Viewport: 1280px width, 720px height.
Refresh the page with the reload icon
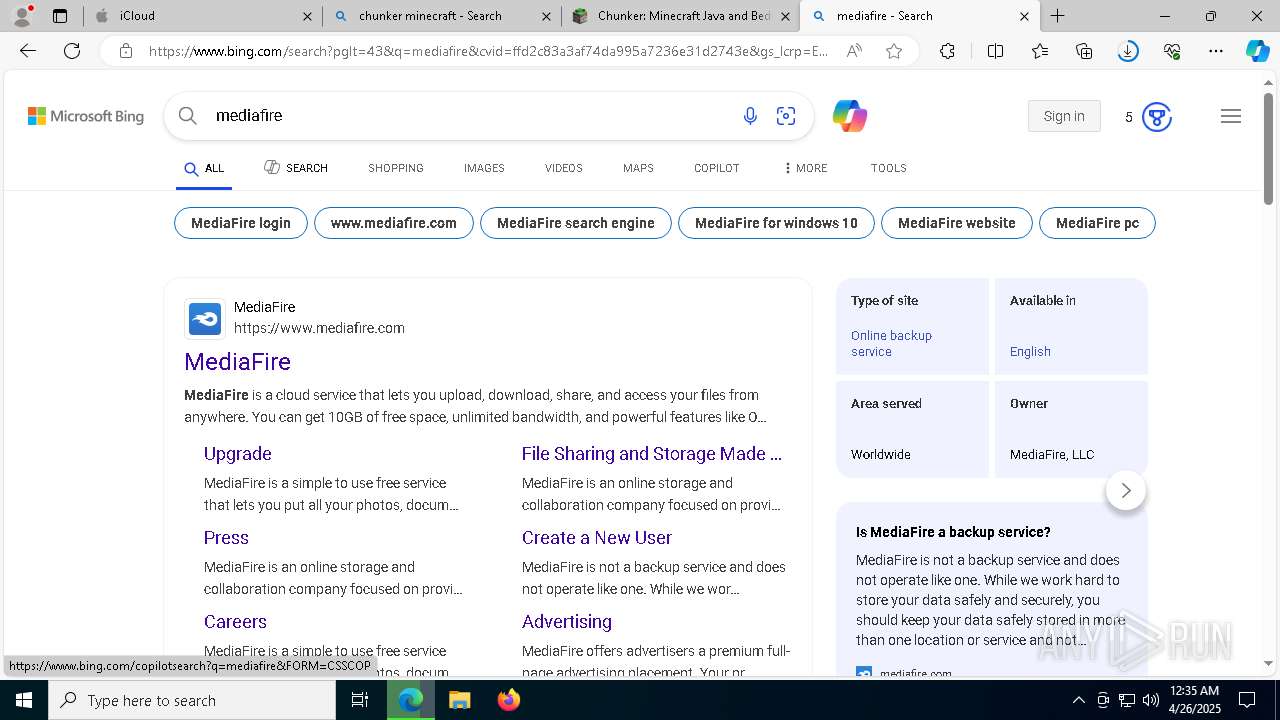point(72,51)
